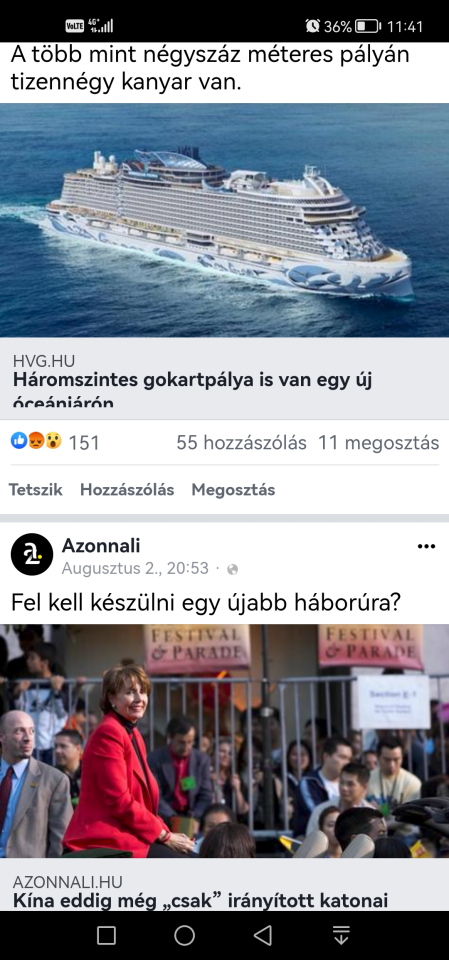Tap the Android back triangle button

pos(263,935)
